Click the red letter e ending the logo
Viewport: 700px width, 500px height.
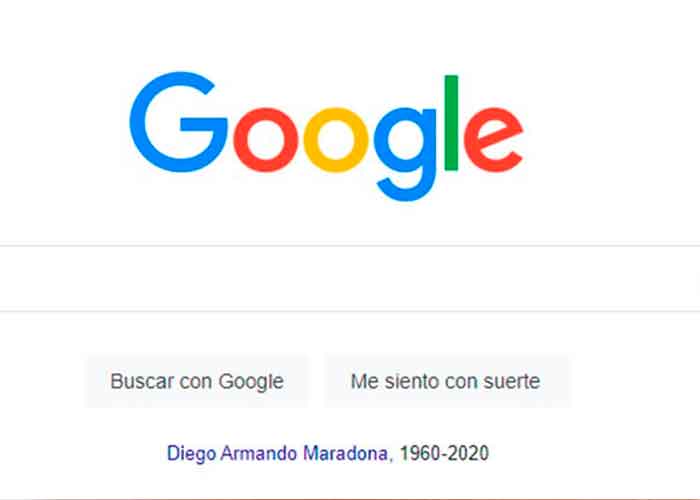tap(494, 140)
